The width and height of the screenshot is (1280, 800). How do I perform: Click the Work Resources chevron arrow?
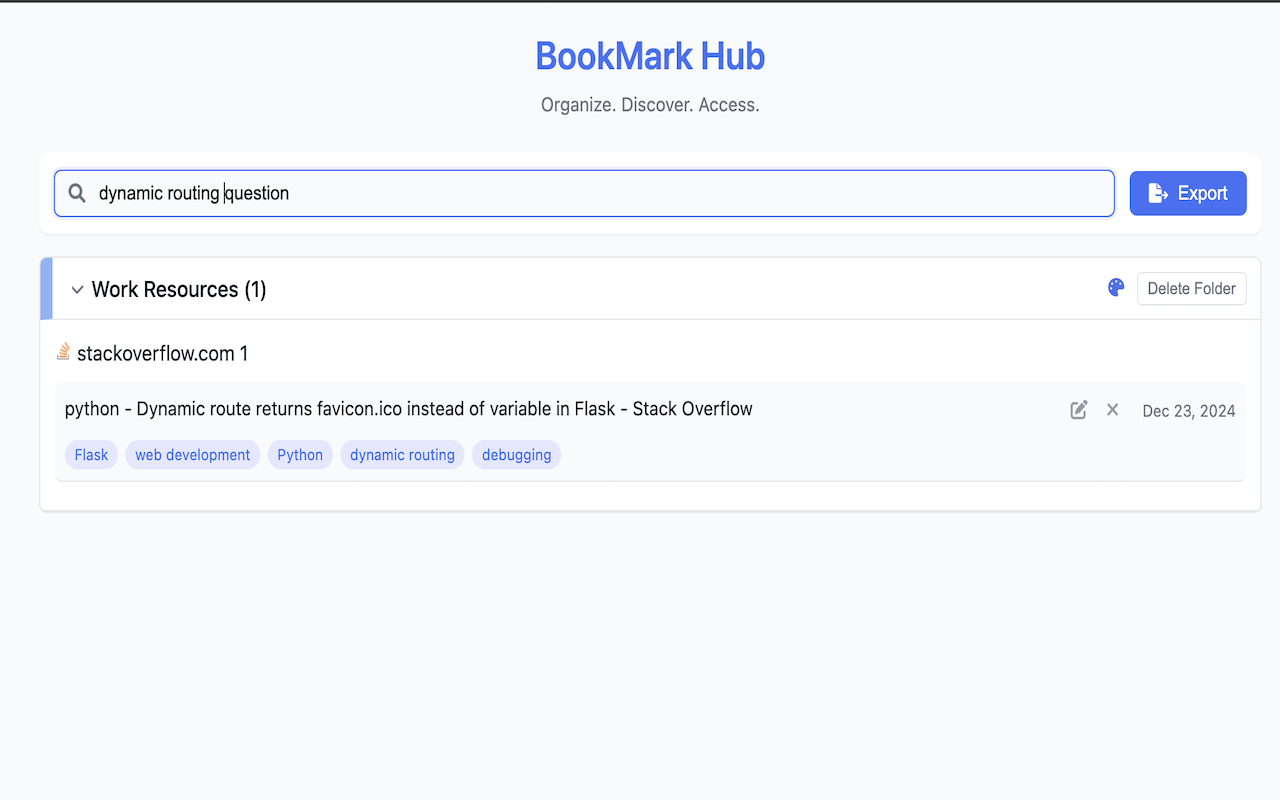tap(77, 289)
